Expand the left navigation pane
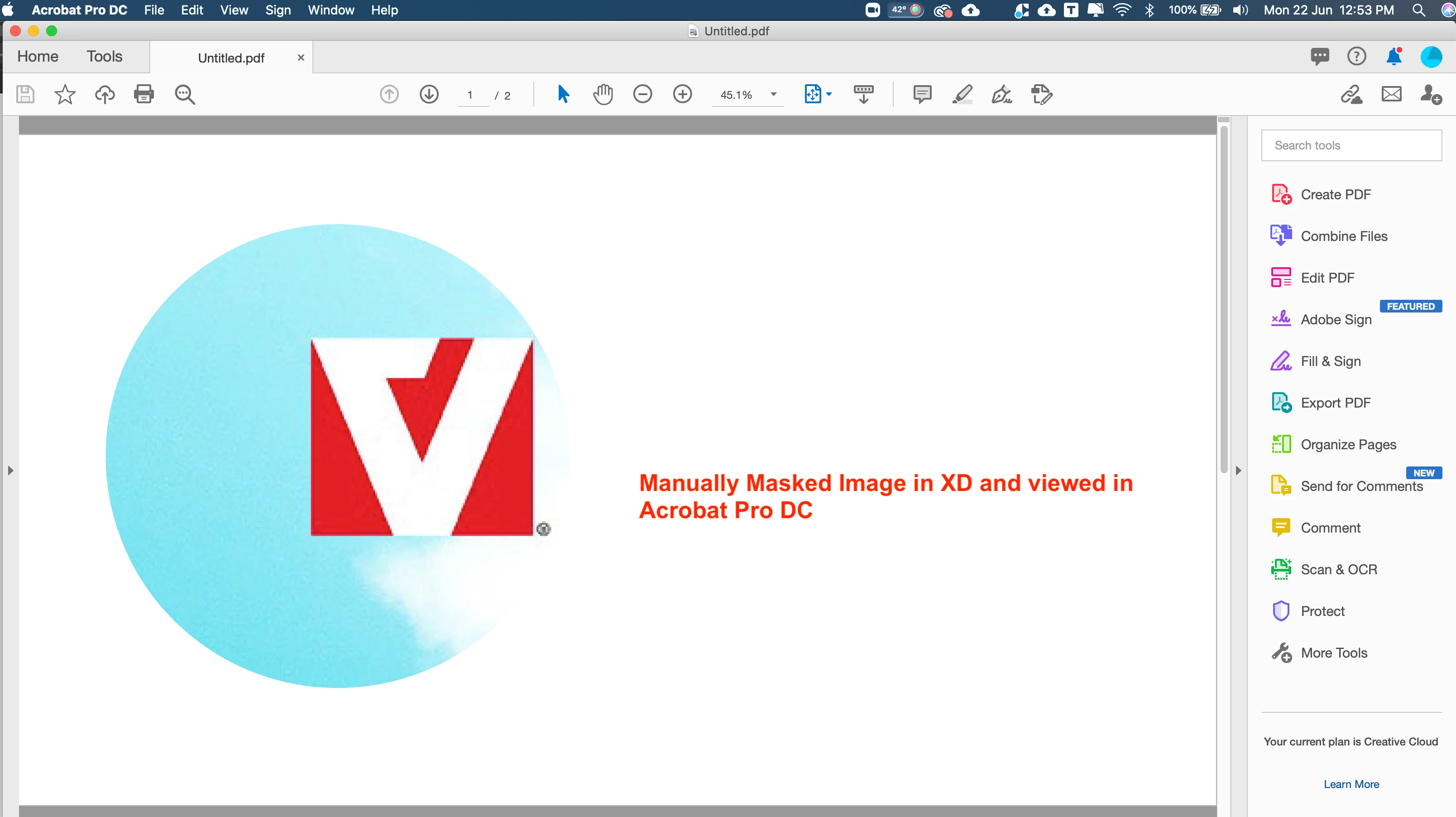 (10, 470)
